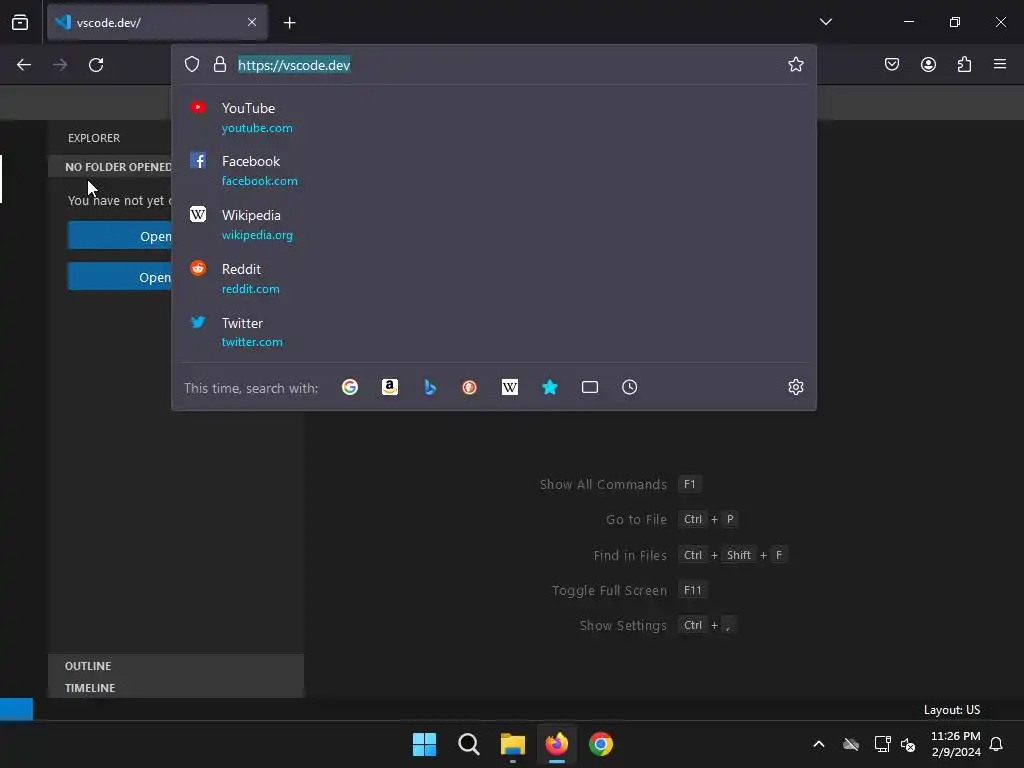Click the Layout: US status bar item

point(952,710)
